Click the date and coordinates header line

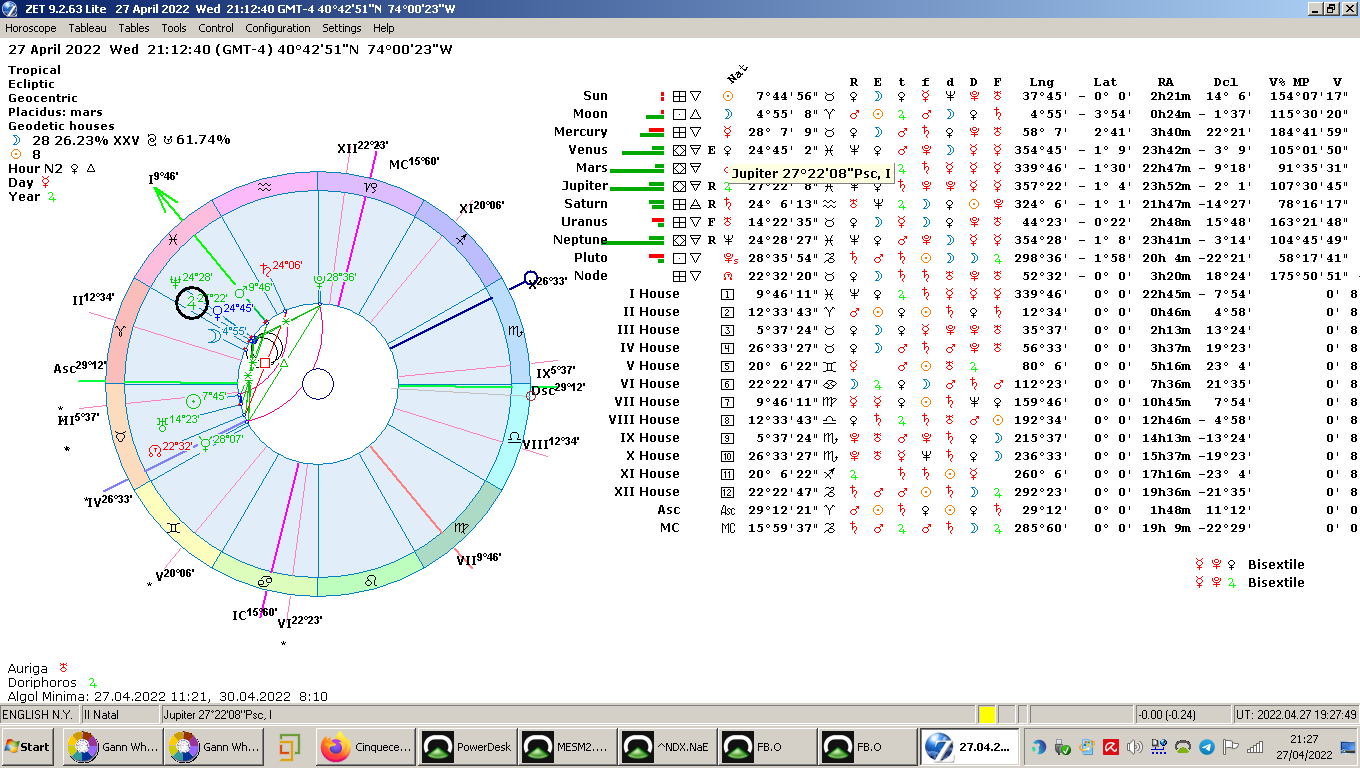pyautogui.click(x=230, y=49)
